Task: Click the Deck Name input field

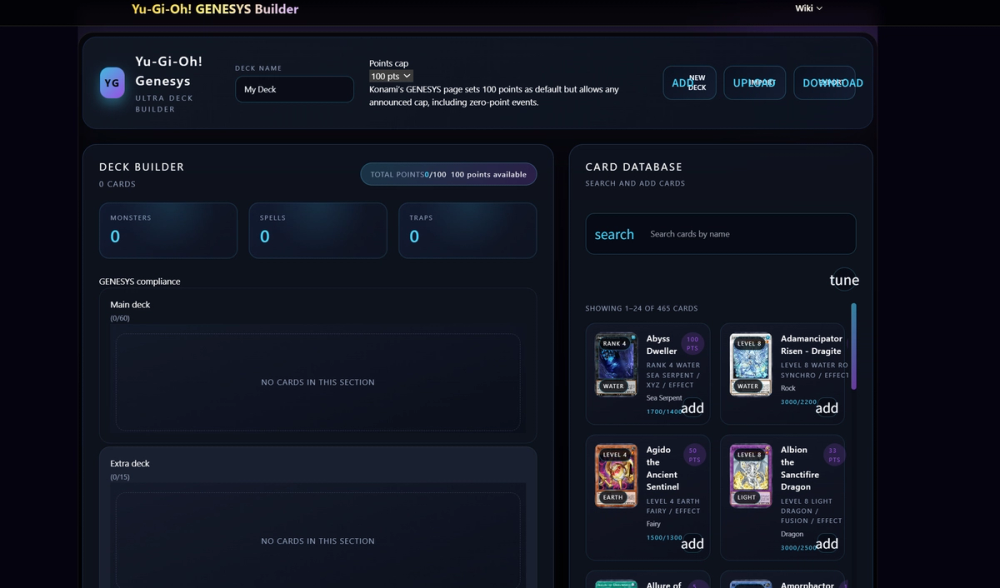Action: pos(295,89)
